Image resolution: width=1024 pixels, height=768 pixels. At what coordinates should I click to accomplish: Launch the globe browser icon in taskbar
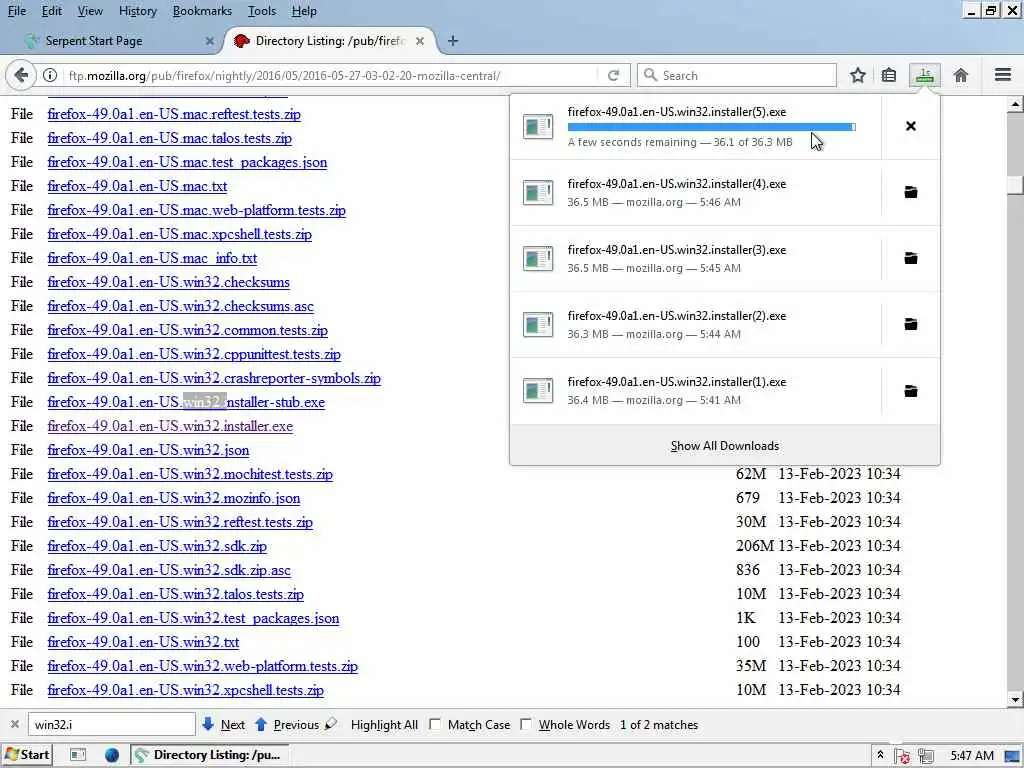click(x=112, y=755)
